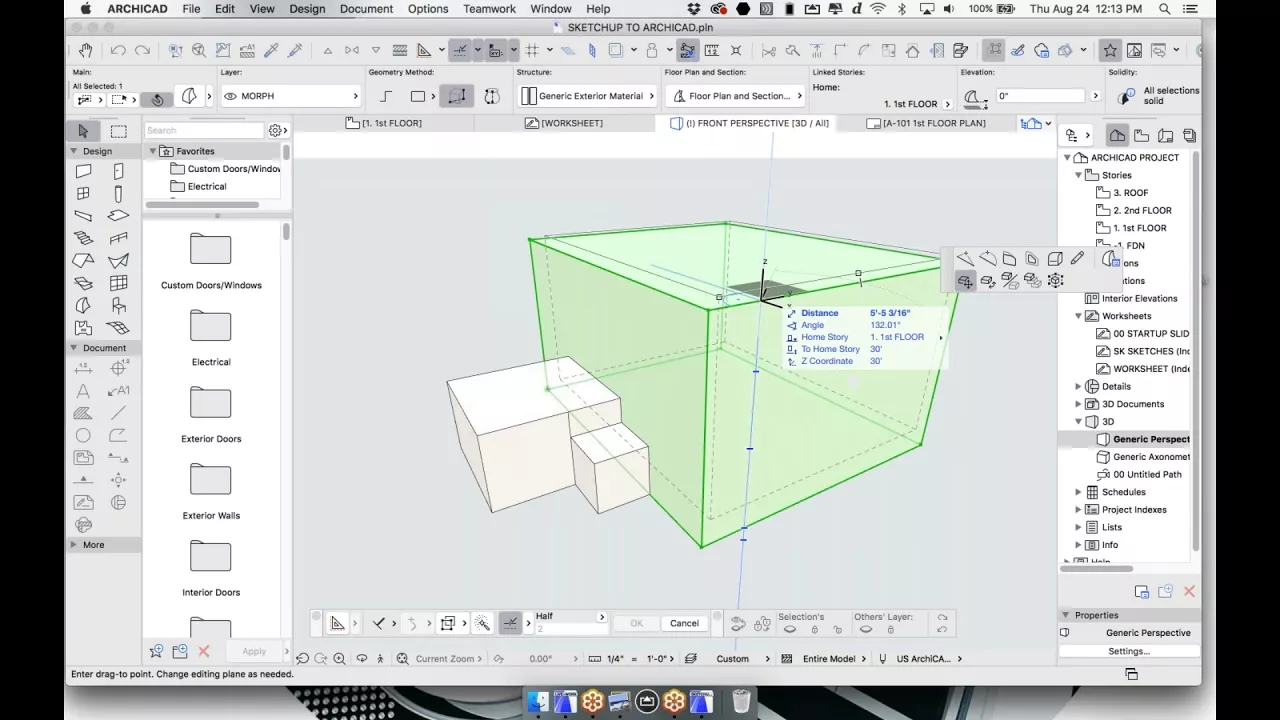The image size is (1280, 720).
Task: Select the Column tool
Action: [x=118, y=194]
